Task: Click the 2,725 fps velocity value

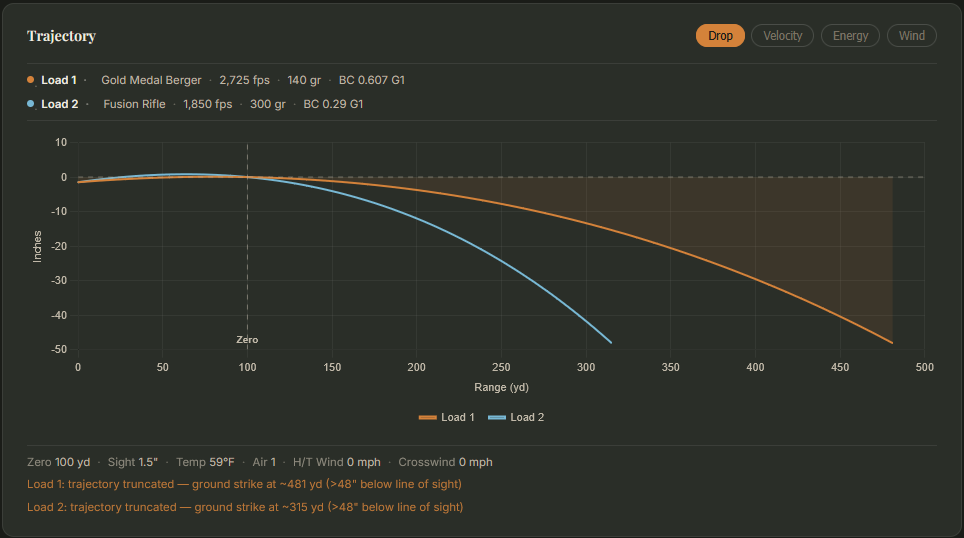Action: [245, 81]
